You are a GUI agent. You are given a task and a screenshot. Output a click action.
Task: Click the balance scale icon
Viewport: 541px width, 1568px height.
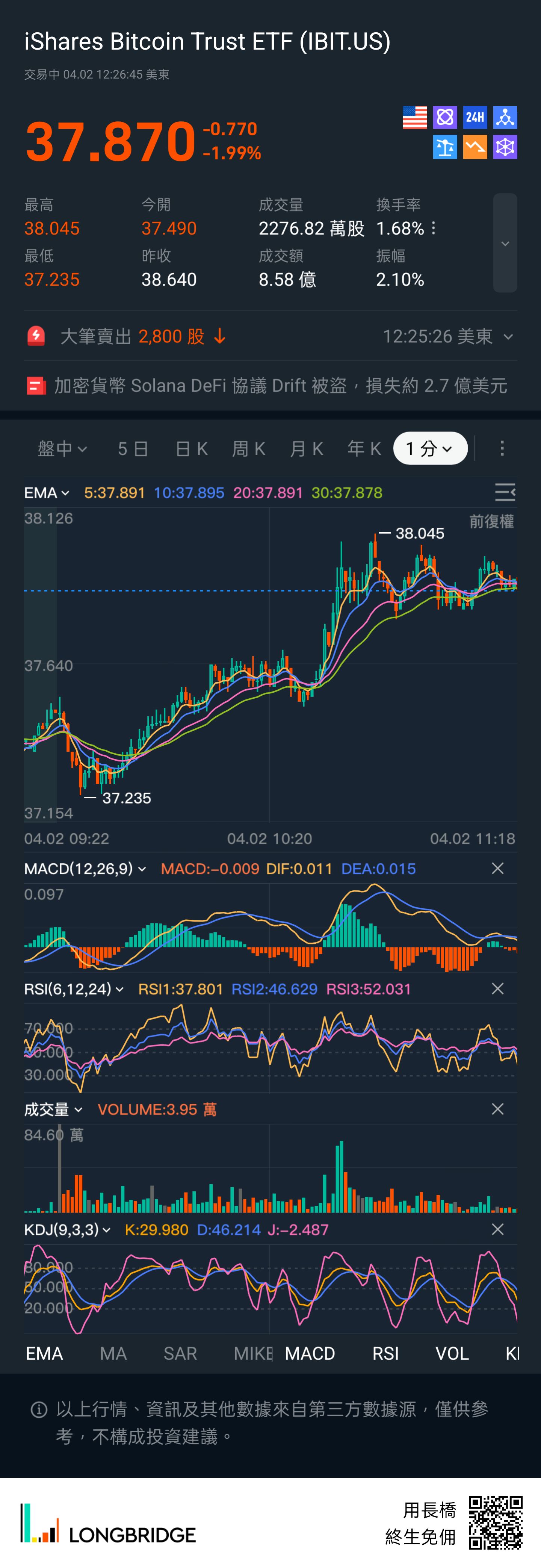445,147
